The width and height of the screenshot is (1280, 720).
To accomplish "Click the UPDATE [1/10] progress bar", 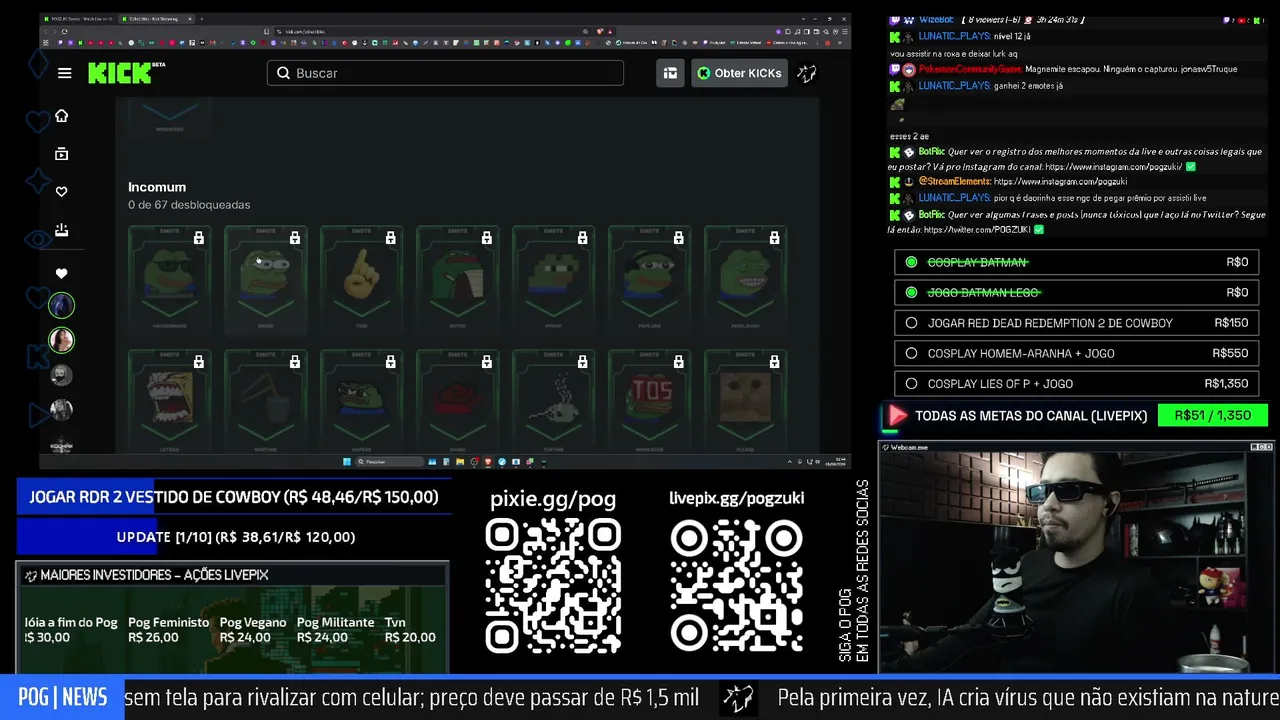I will tap(233, 537).
